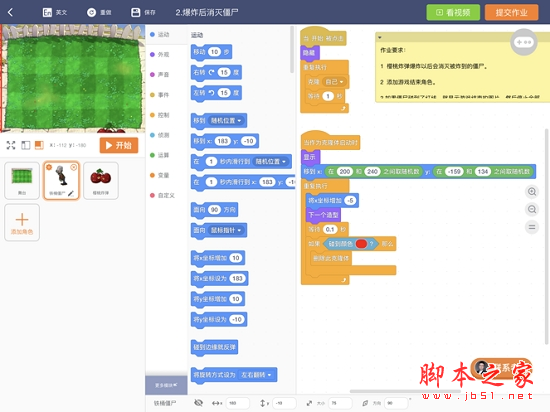The height and width of the screenshot is (412, 550).
Task: Edit the 0.1 seconds wait value
Action: (x=330, y=229)
